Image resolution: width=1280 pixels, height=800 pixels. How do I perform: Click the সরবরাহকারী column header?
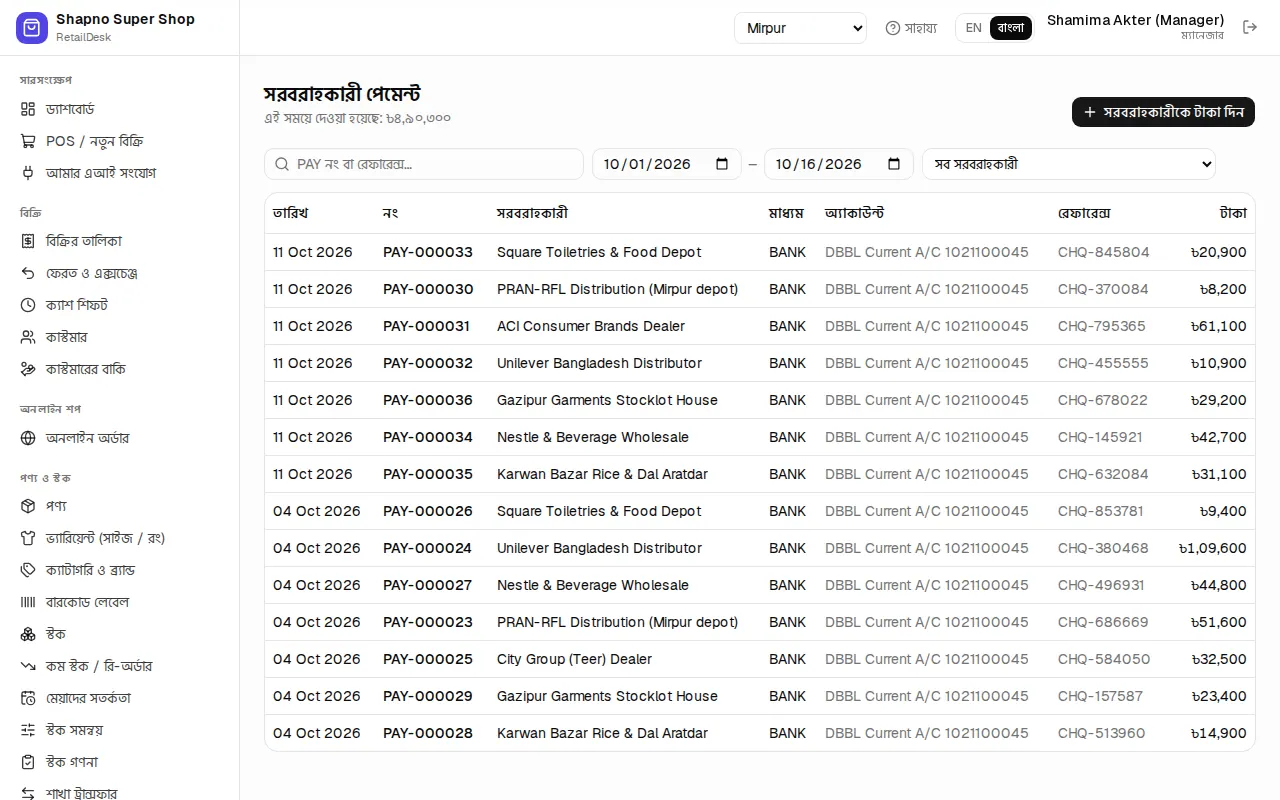click(532, 213)
